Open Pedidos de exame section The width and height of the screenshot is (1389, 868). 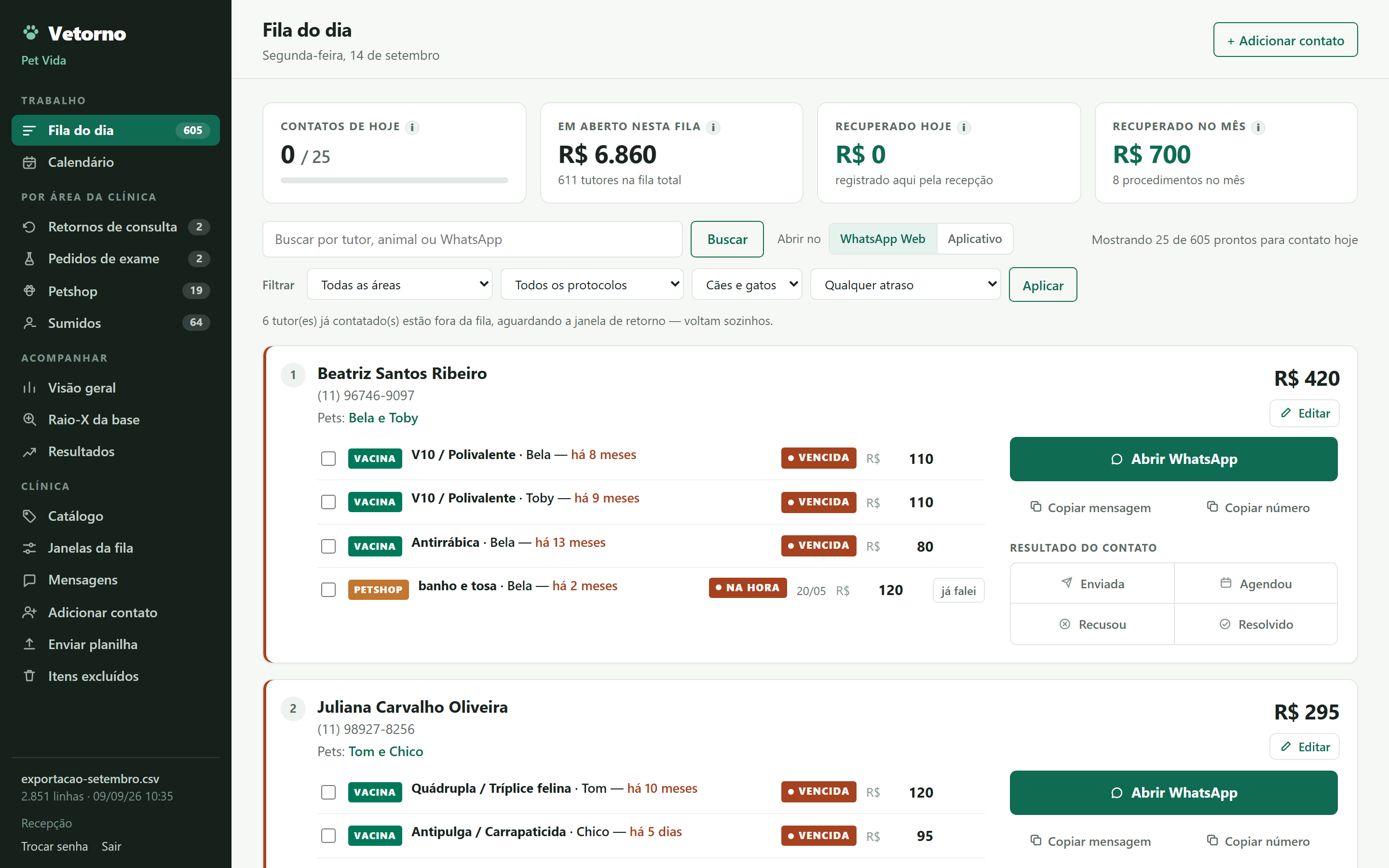(115, 259)
